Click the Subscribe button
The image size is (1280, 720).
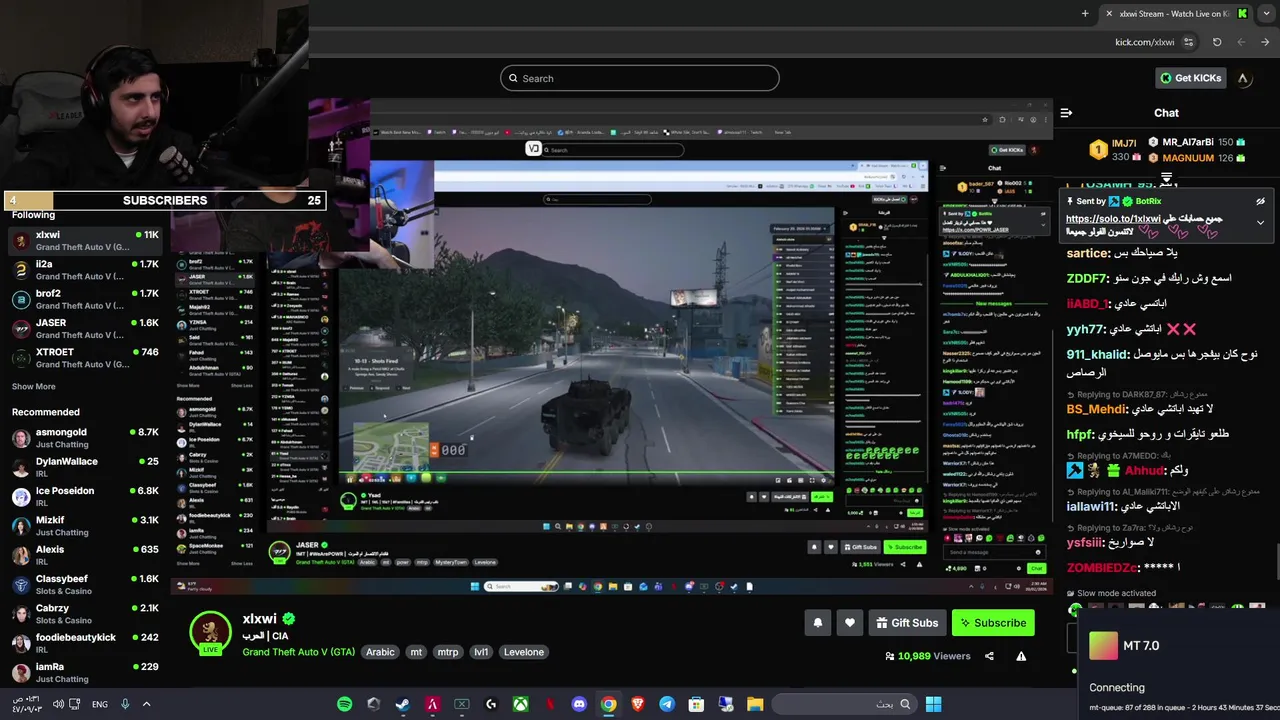993,623
